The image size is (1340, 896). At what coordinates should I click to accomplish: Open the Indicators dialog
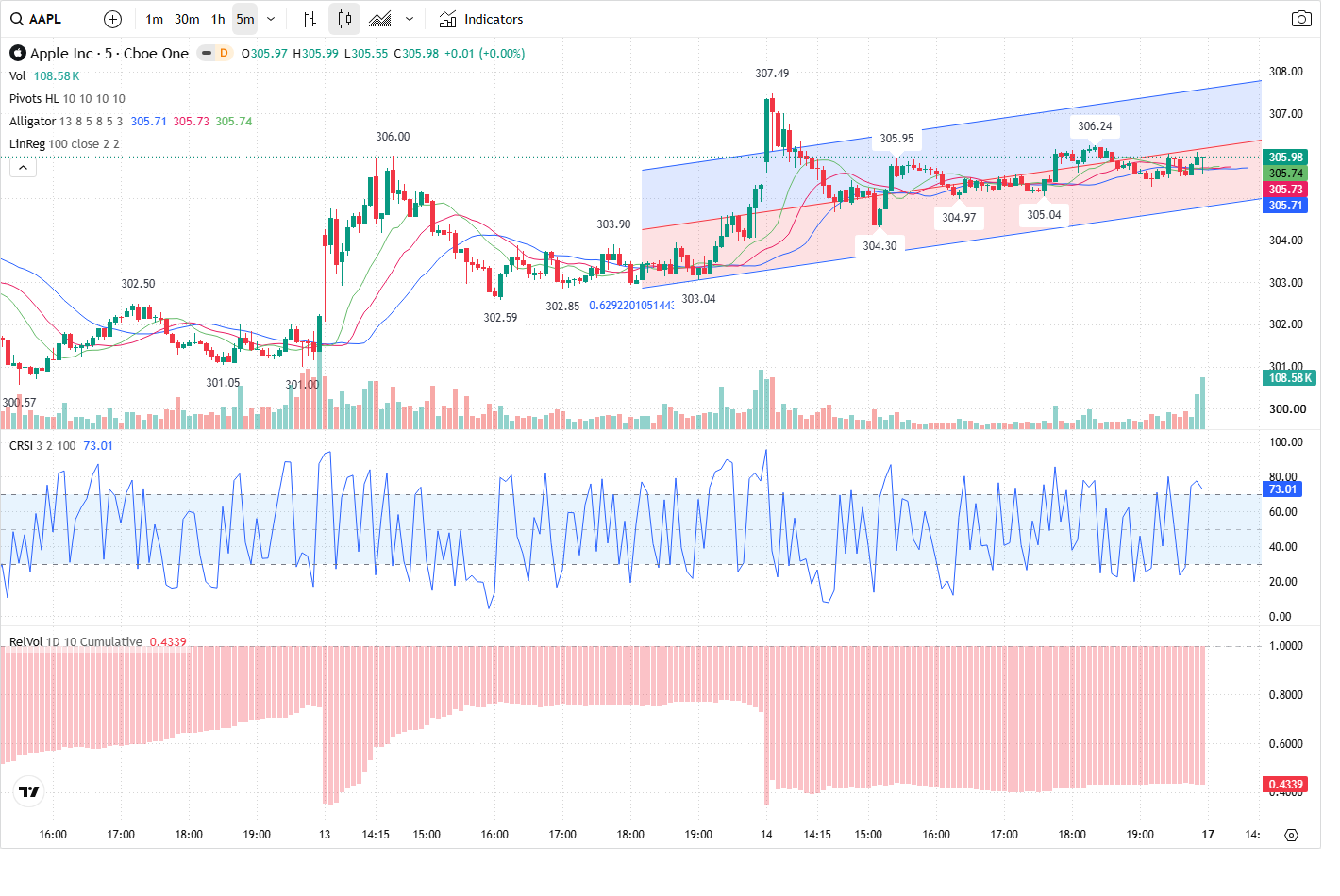481,19
